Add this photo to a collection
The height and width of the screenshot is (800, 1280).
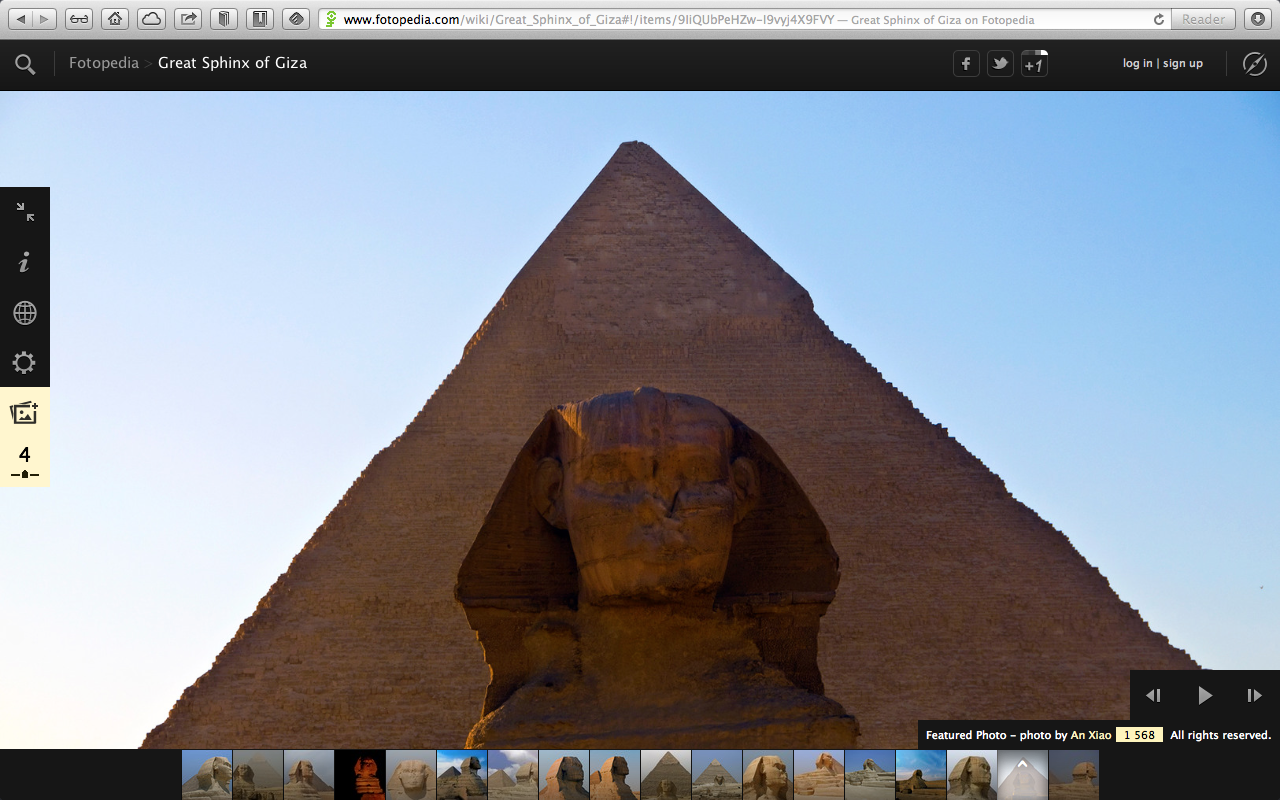[24, 412]
